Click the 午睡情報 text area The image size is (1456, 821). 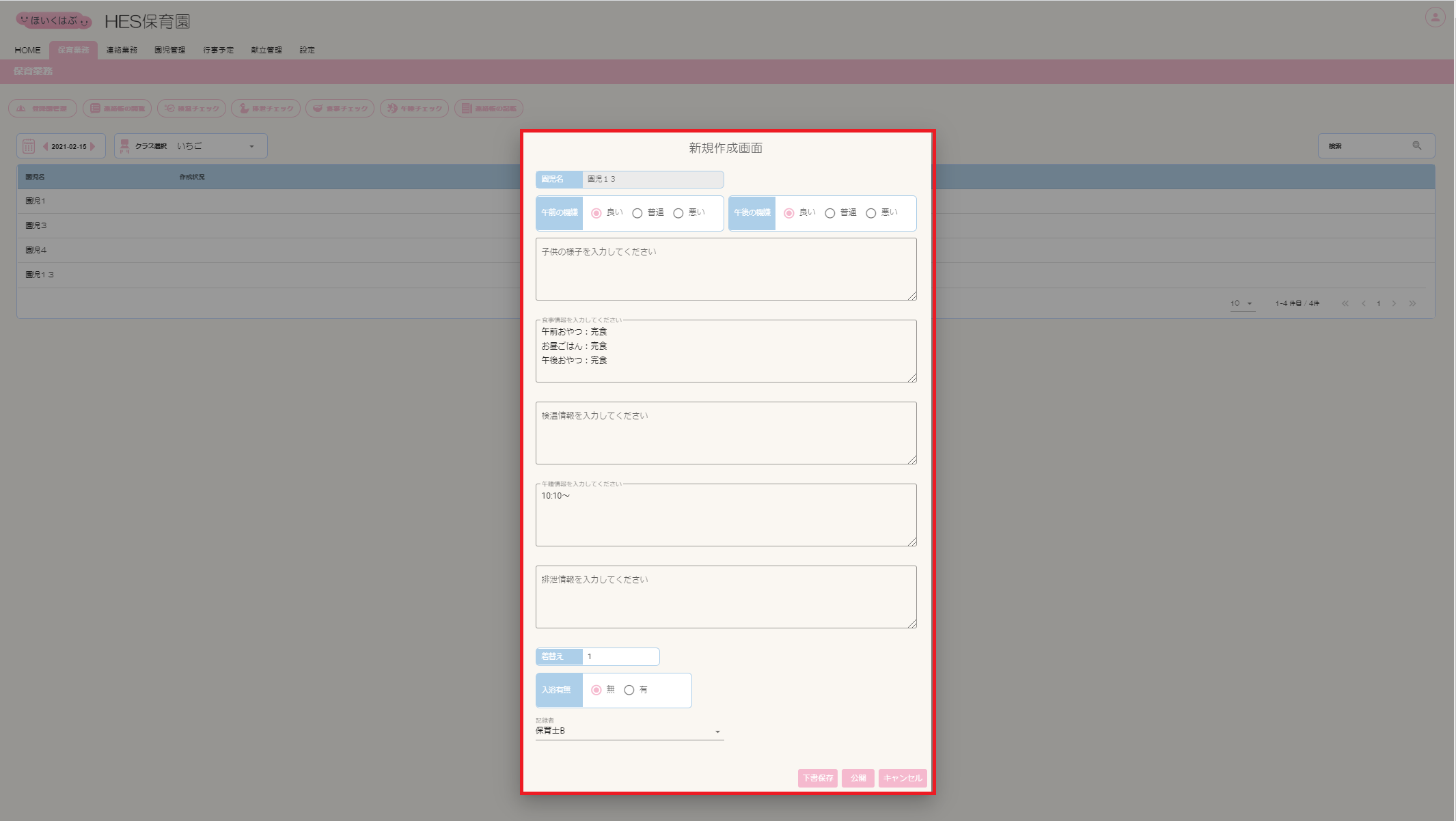[x=726, y=515]
